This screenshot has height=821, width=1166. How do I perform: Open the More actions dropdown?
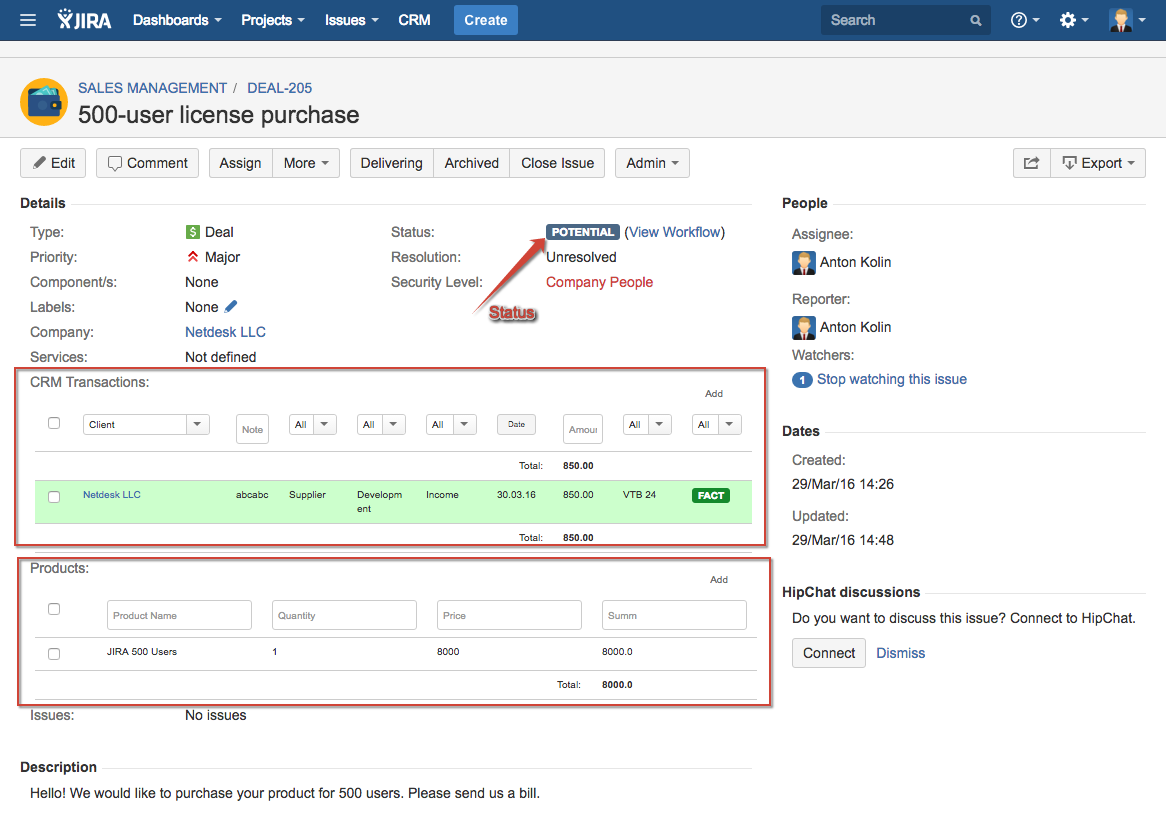(x=306, y=163)
